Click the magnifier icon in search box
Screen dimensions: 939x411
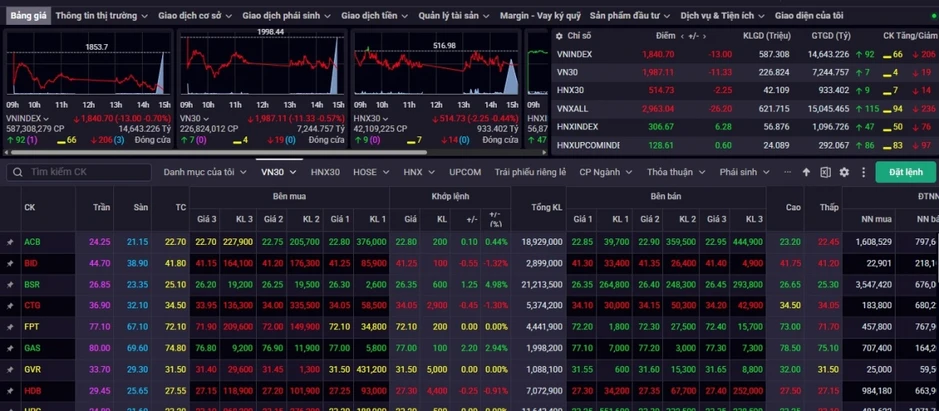click(17, 172)
